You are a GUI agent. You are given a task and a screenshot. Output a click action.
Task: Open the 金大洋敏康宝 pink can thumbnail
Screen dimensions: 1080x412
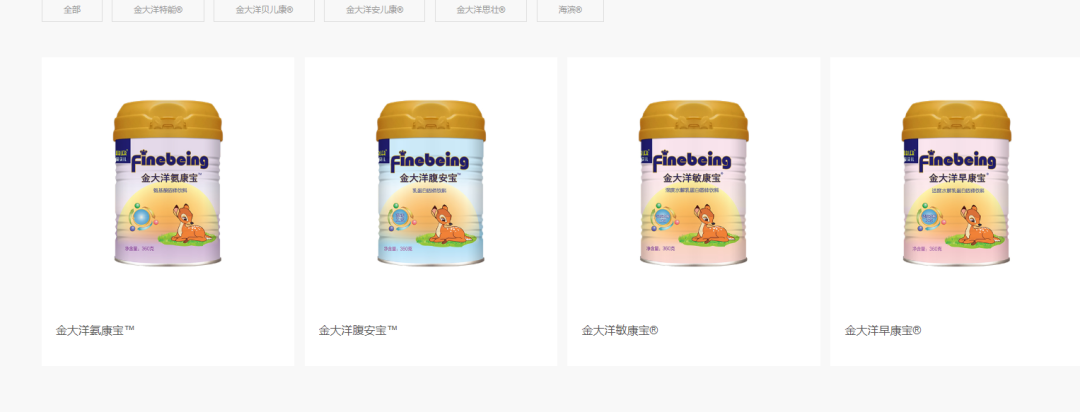point(694,183)
